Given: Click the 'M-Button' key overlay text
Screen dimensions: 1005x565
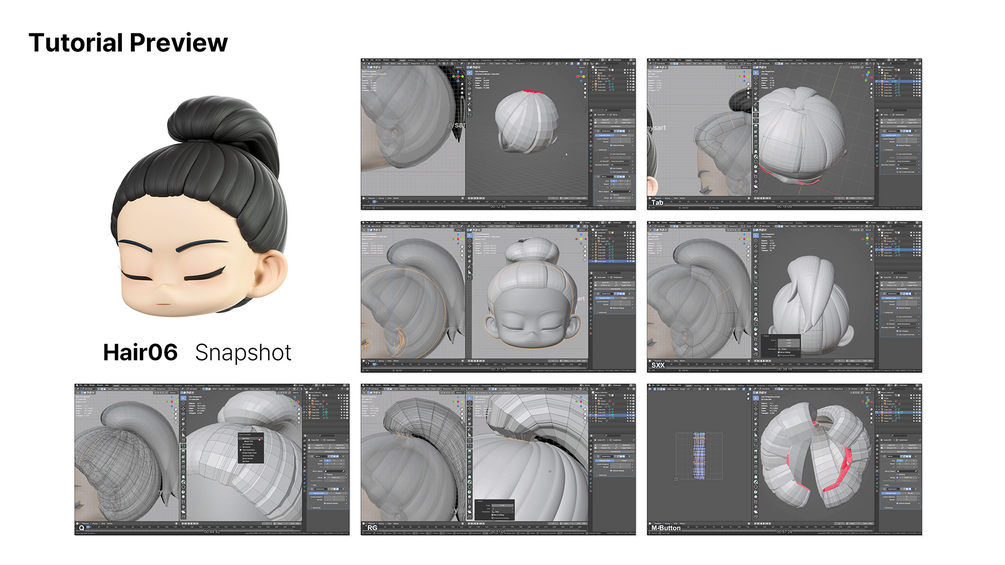Looking at the screenshot, I should 666,528.
